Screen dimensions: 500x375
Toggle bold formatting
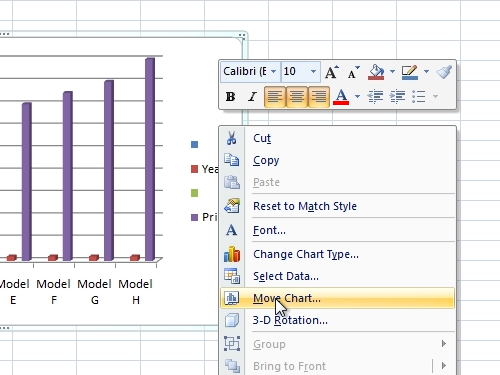coord(230,97)
